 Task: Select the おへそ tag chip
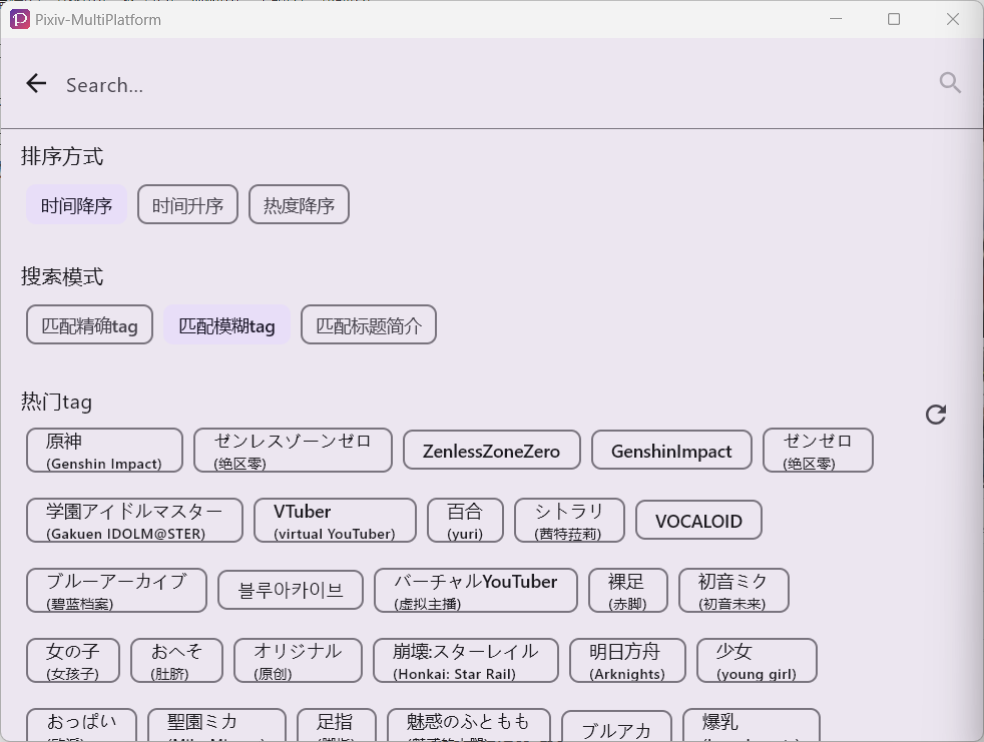(x=176, y=661)
